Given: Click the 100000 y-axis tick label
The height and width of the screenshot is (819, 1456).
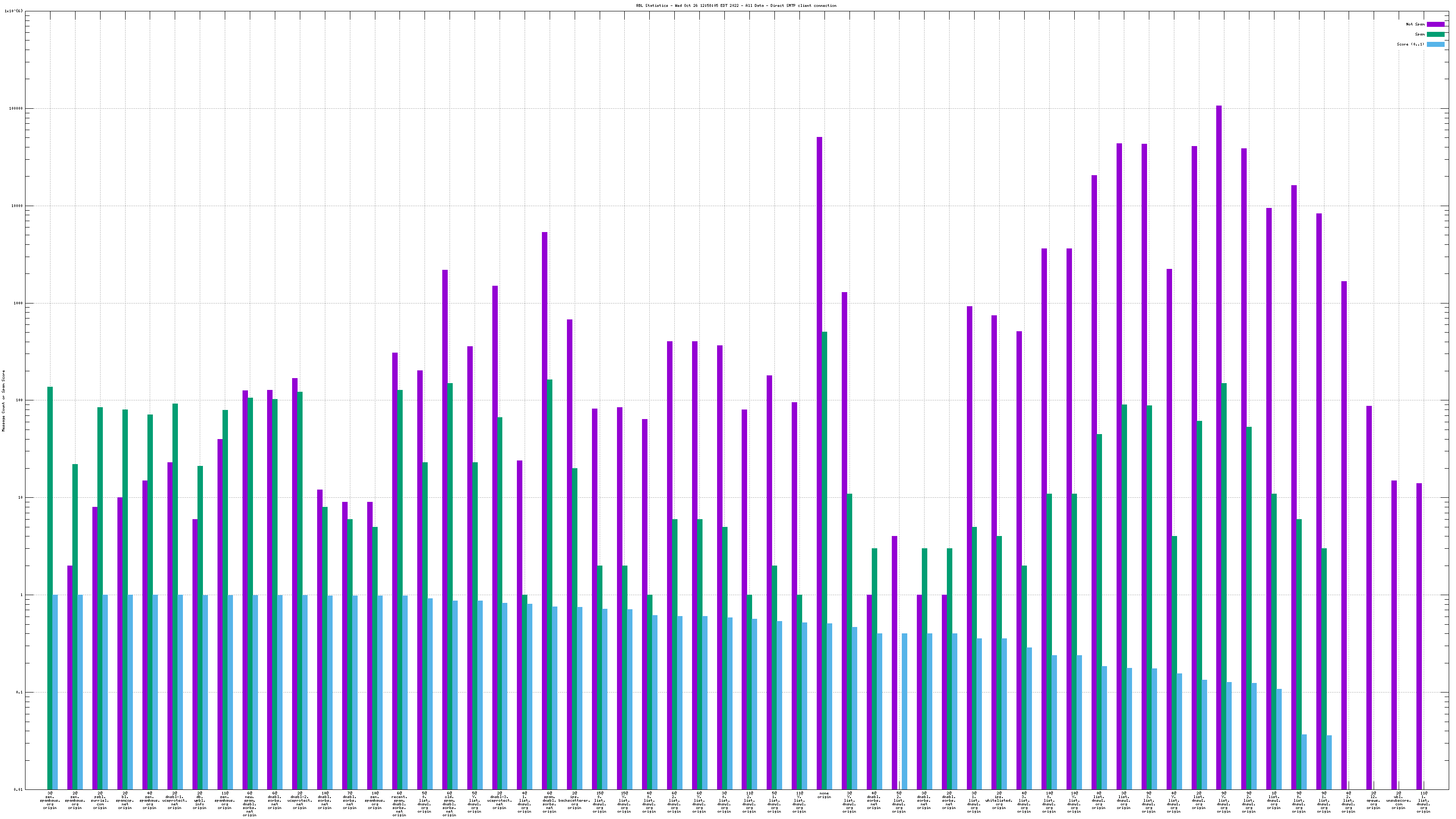Looking at the screenshot, I should [15, 109].
